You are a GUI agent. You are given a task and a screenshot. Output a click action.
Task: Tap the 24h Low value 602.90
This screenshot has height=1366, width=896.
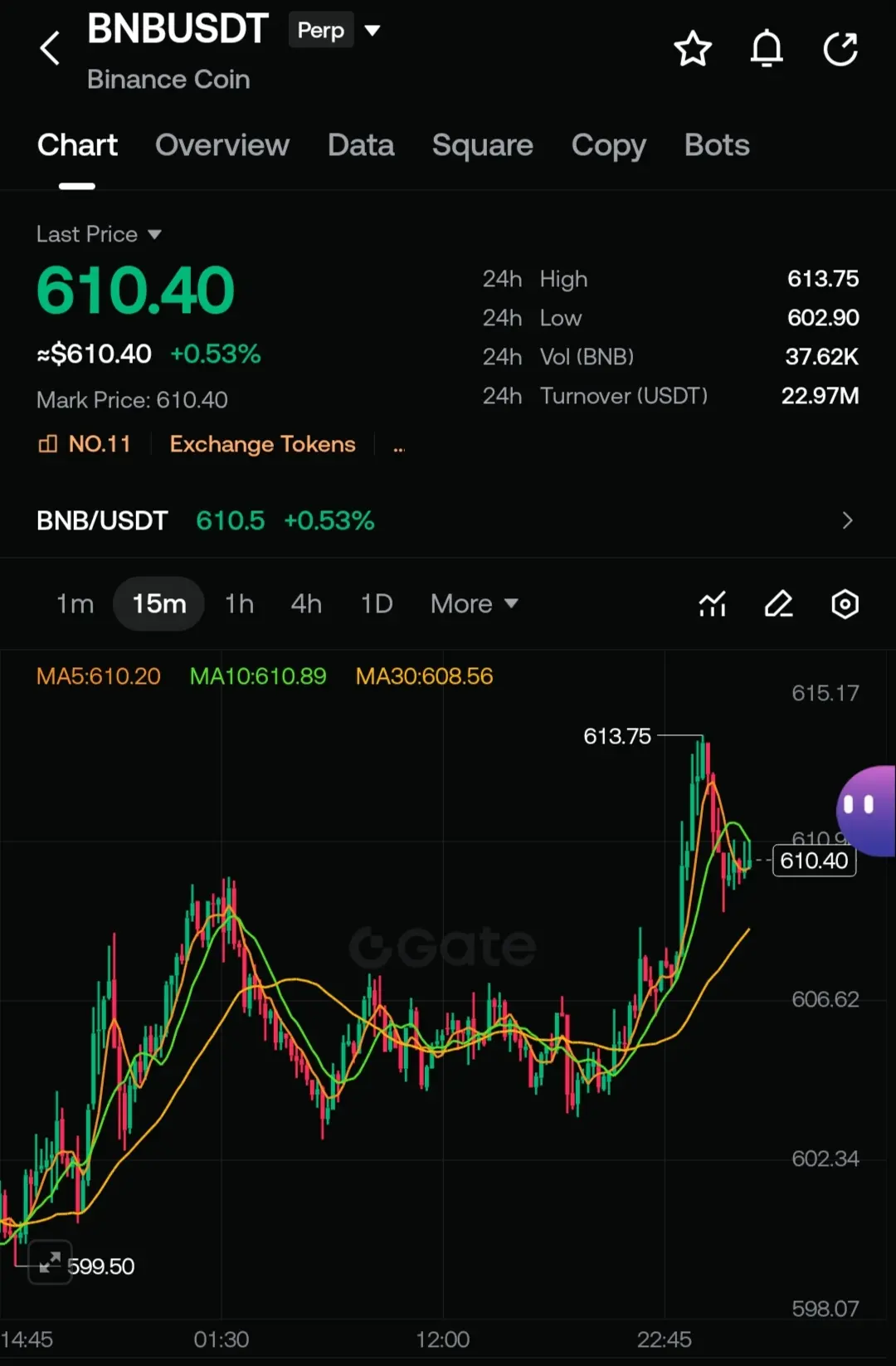click(823, 318)
